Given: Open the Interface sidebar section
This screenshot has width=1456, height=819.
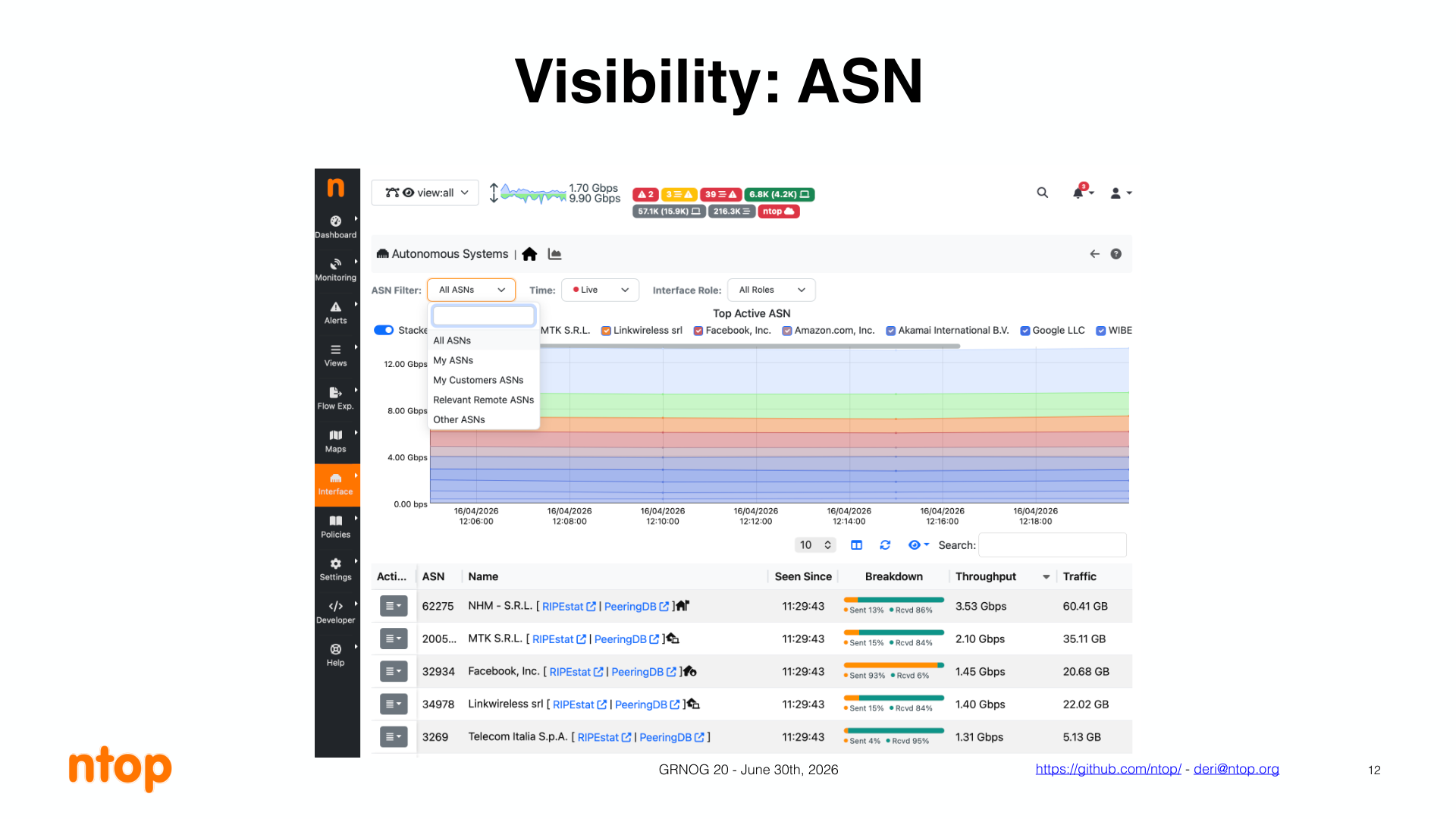Looking at the screenshot, I should pos(336,484).
